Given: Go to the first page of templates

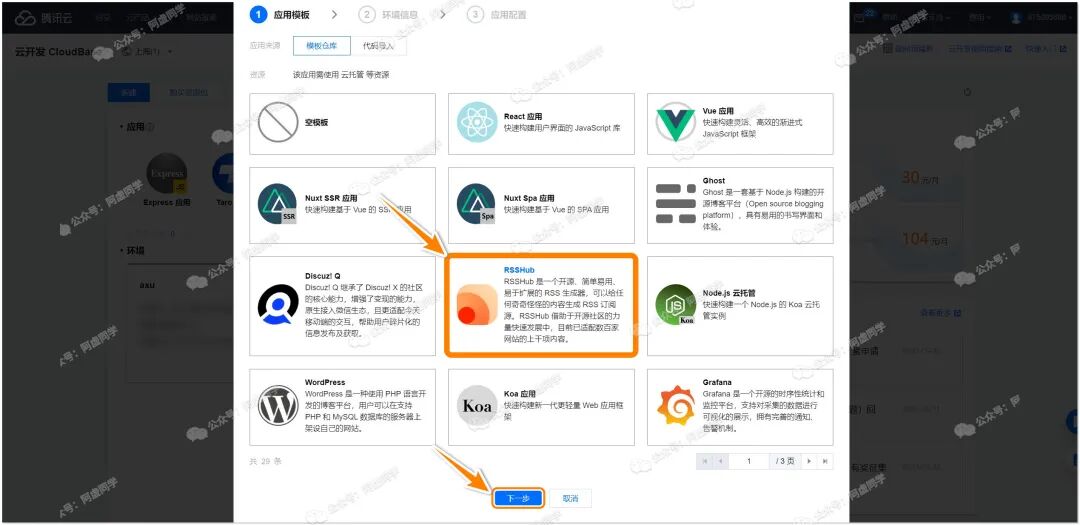Looking at the screenshot, I should pyautogui.click(x=704, y=461).
